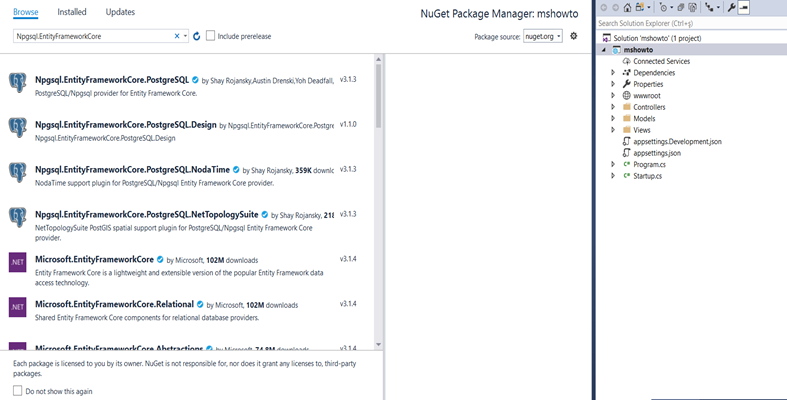Click the package list scroll down arrow
787x400 pixels.
[378, 345]
